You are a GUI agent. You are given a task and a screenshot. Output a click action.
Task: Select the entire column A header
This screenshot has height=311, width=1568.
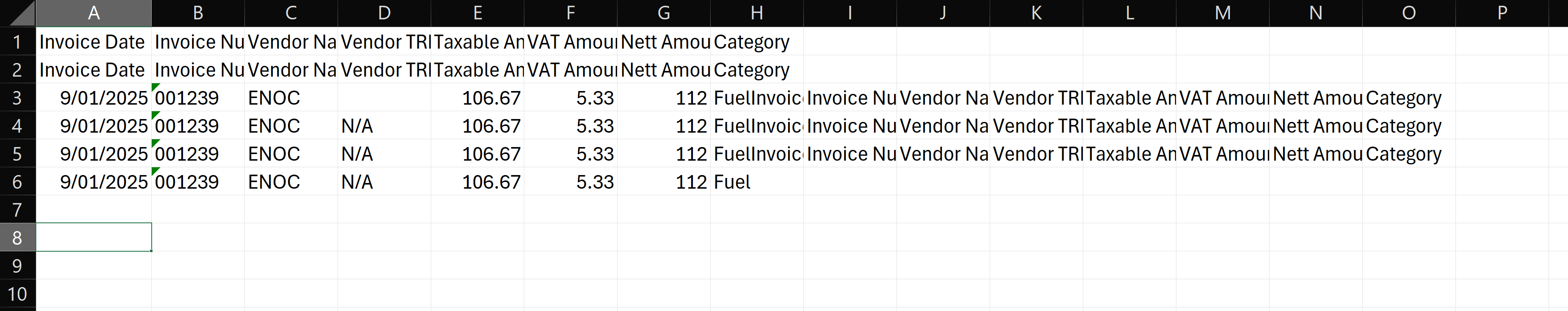[x=94, y=13]
